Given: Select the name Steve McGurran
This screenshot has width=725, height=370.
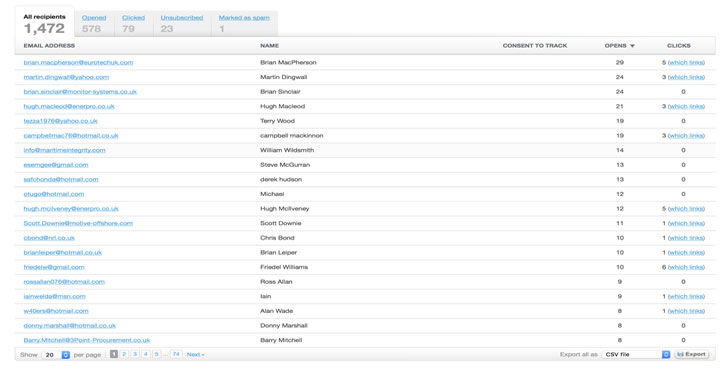Looking at the screenshot, I should [x=285, y=165].
